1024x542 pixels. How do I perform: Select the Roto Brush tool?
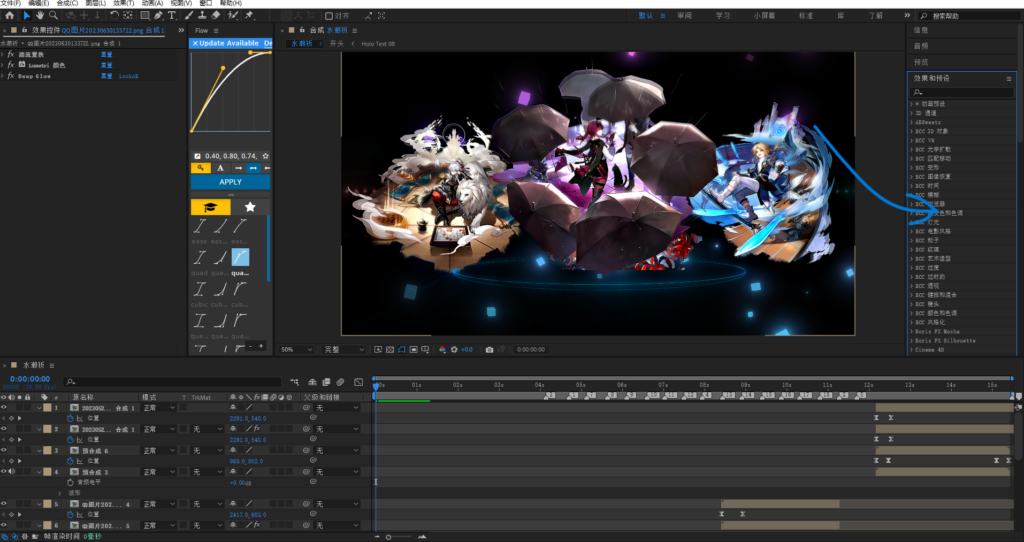(232, 16)
